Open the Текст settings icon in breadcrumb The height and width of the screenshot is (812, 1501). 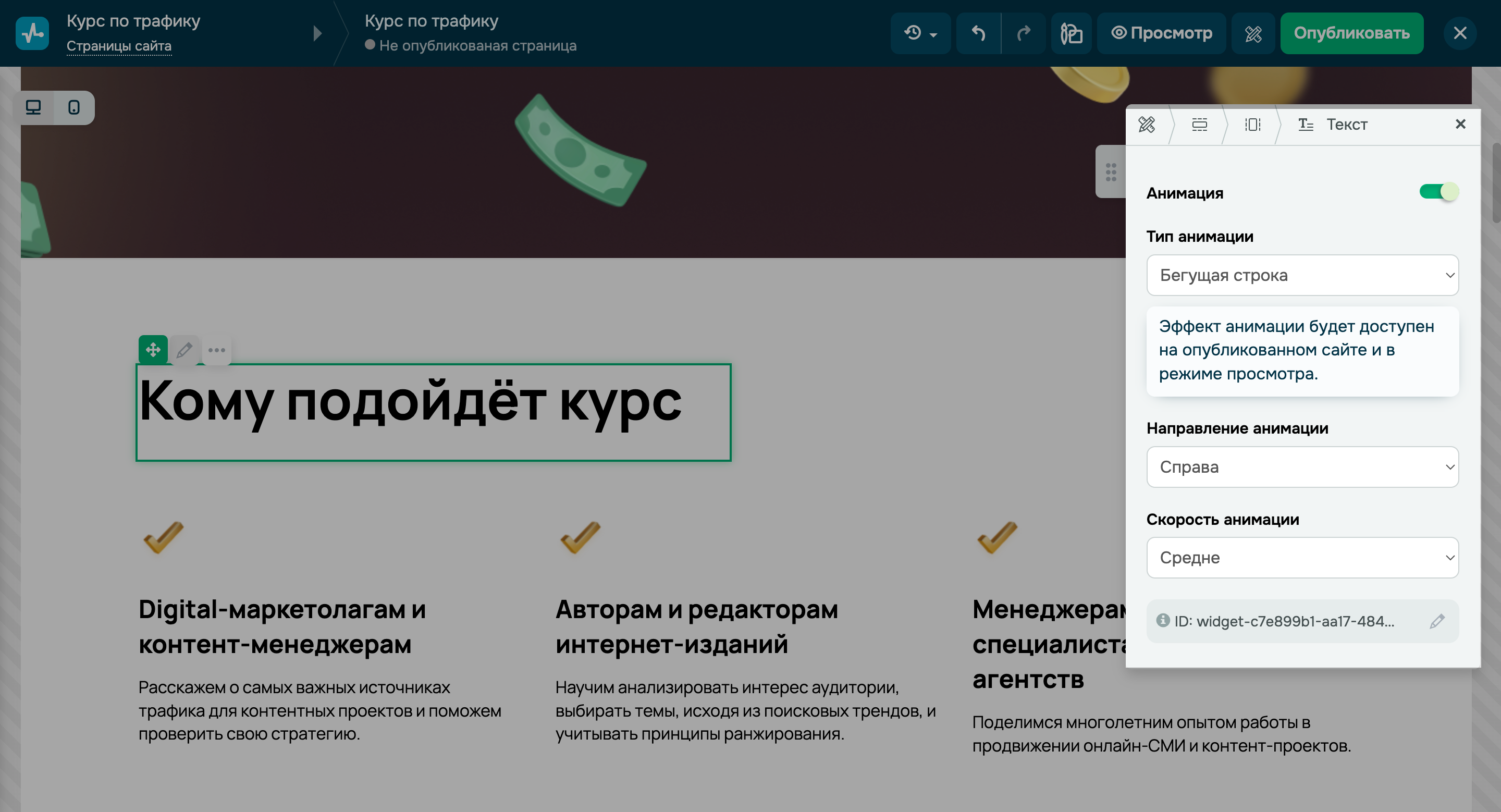(x=1306, y=124)
